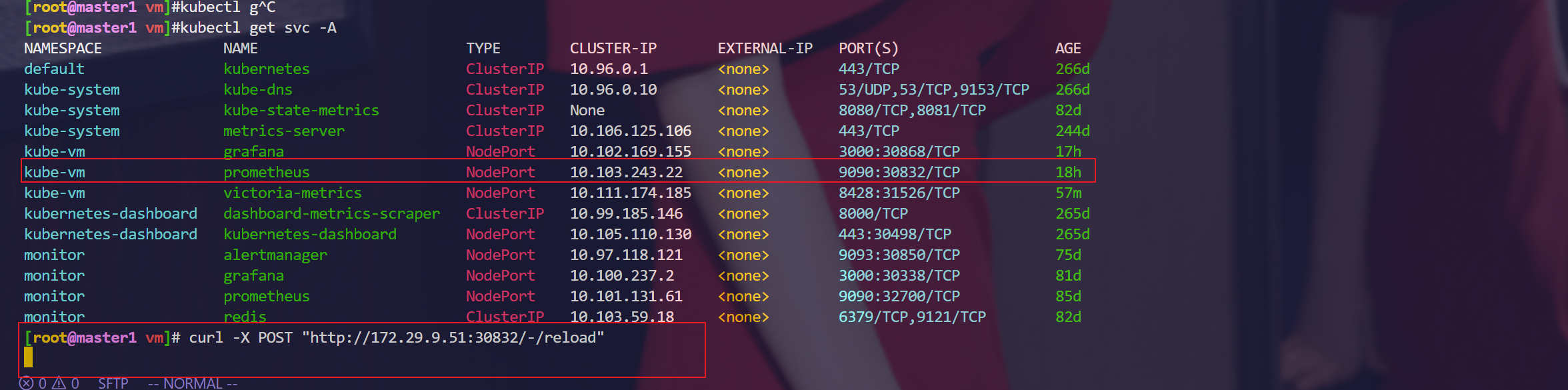Click the victoria-metrics service name
This screenshot has width=1568, height=390.
coord(292,193)
